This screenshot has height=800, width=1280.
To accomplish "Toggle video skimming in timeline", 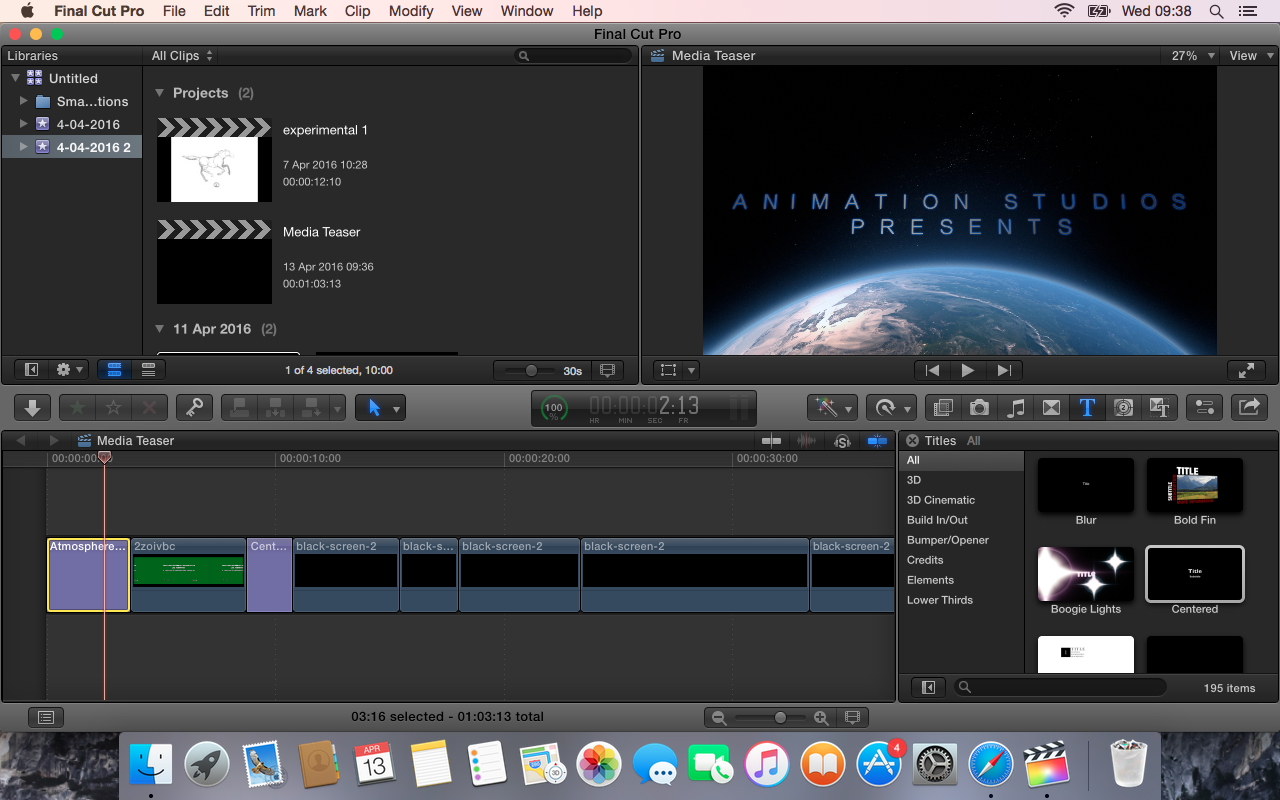I will click(x=771, y=441).
